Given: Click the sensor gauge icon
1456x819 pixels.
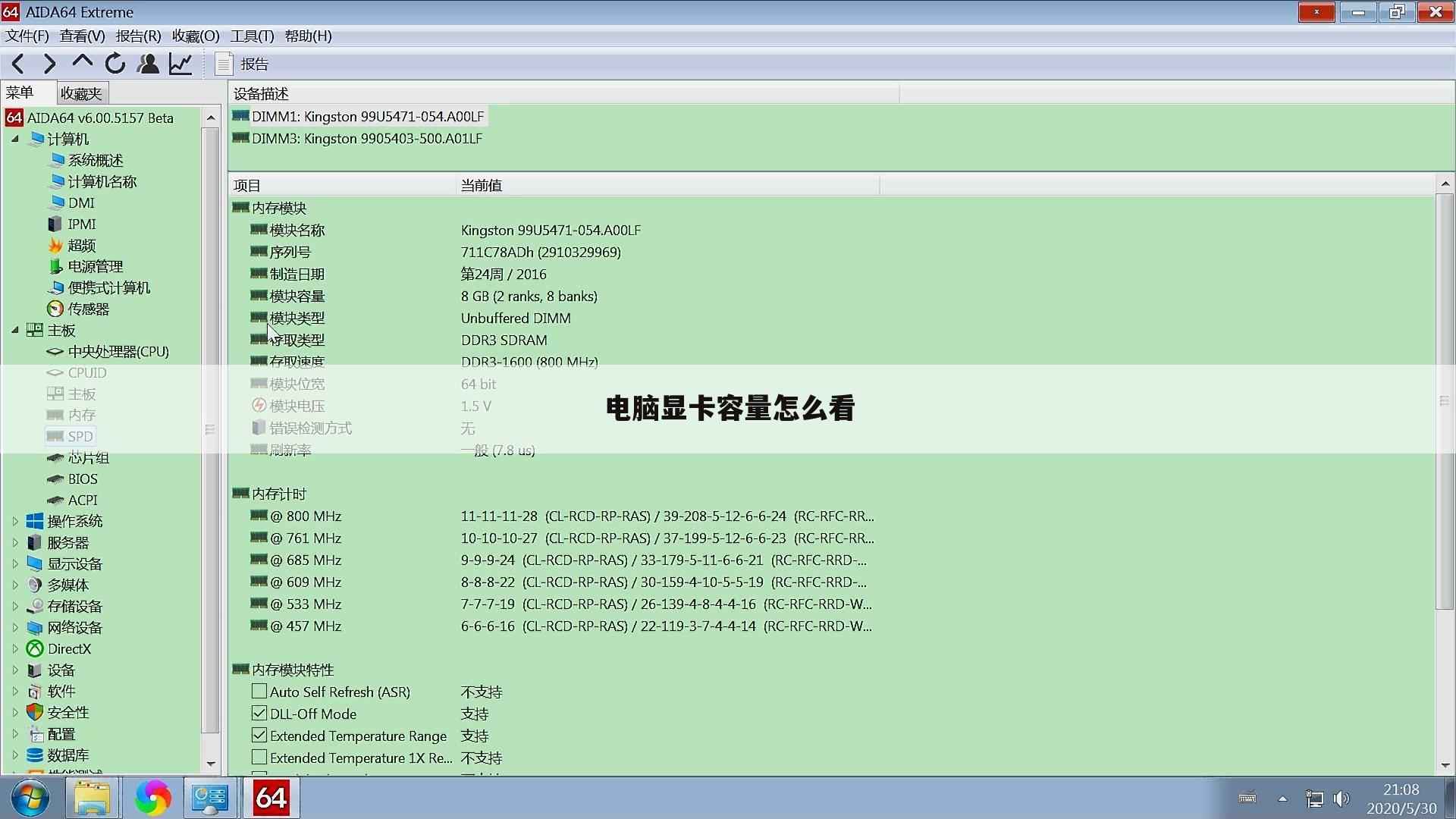Looking at the screenshot, I should coord(55,309).
